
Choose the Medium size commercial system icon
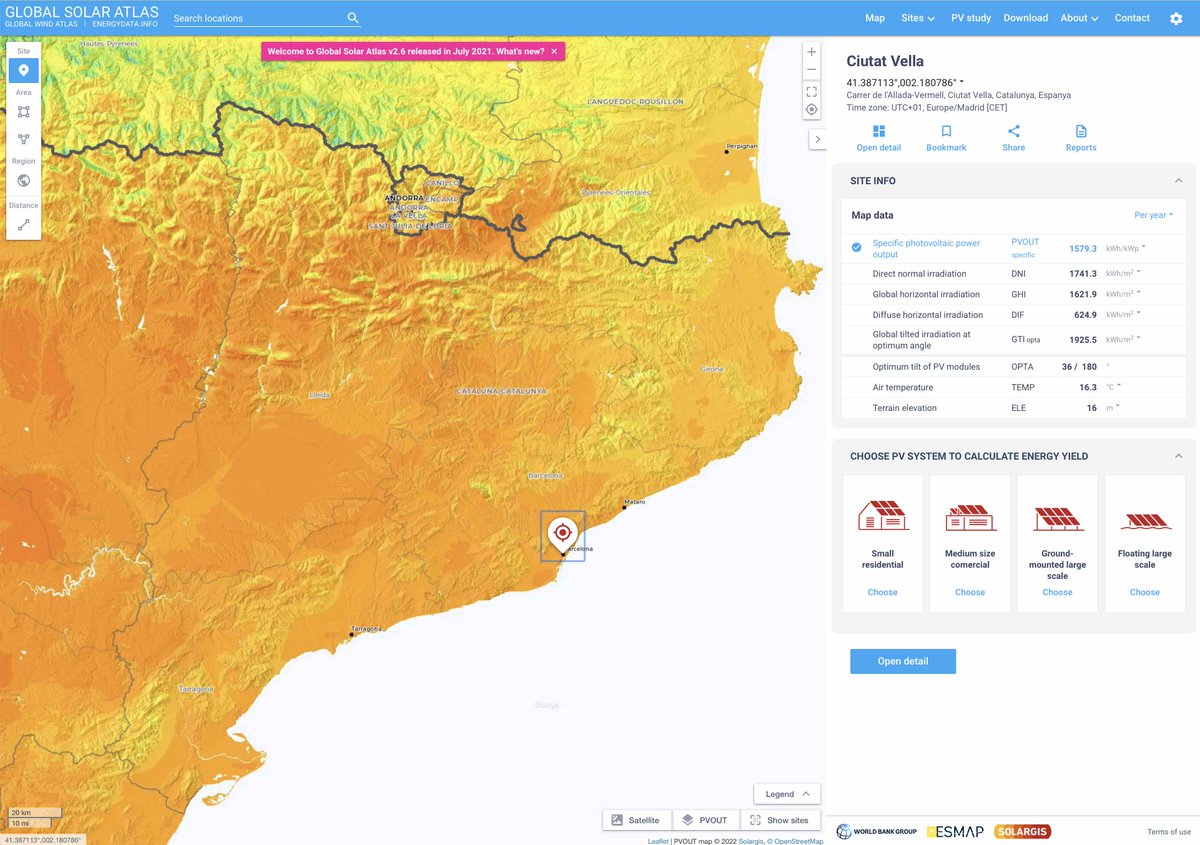(970, 517)
